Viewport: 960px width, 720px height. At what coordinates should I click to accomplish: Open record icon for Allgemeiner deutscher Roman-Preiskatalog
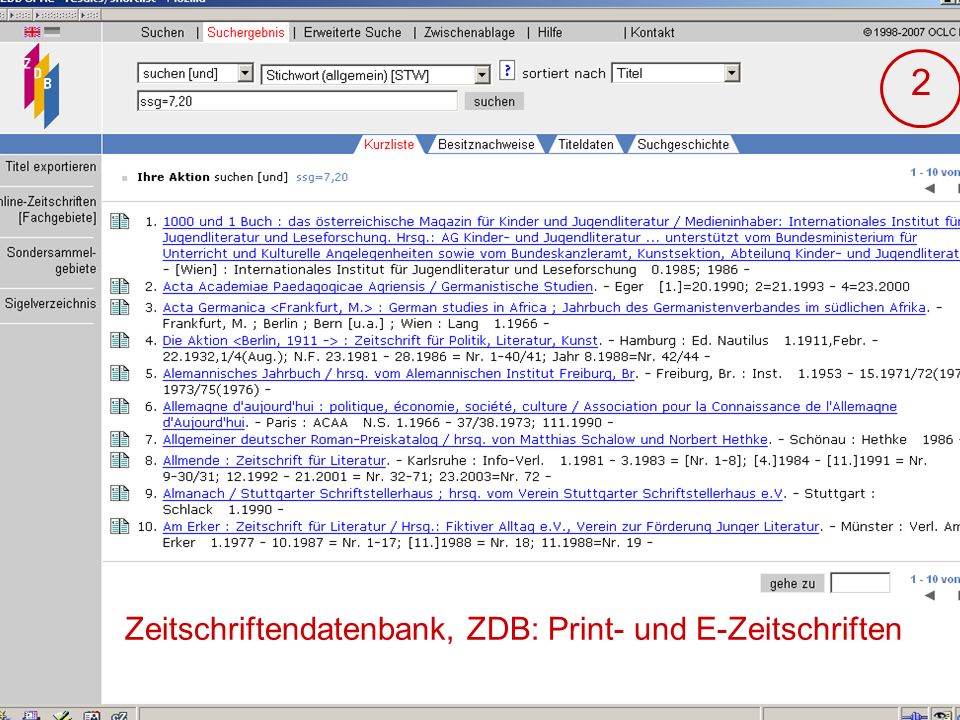[119, 439]
